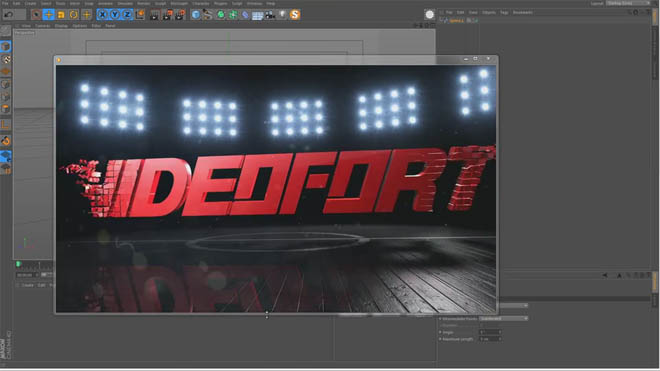Click Make Editable icon in left sidebar
This screenshot has width=660, height=371.
point(5,30)
